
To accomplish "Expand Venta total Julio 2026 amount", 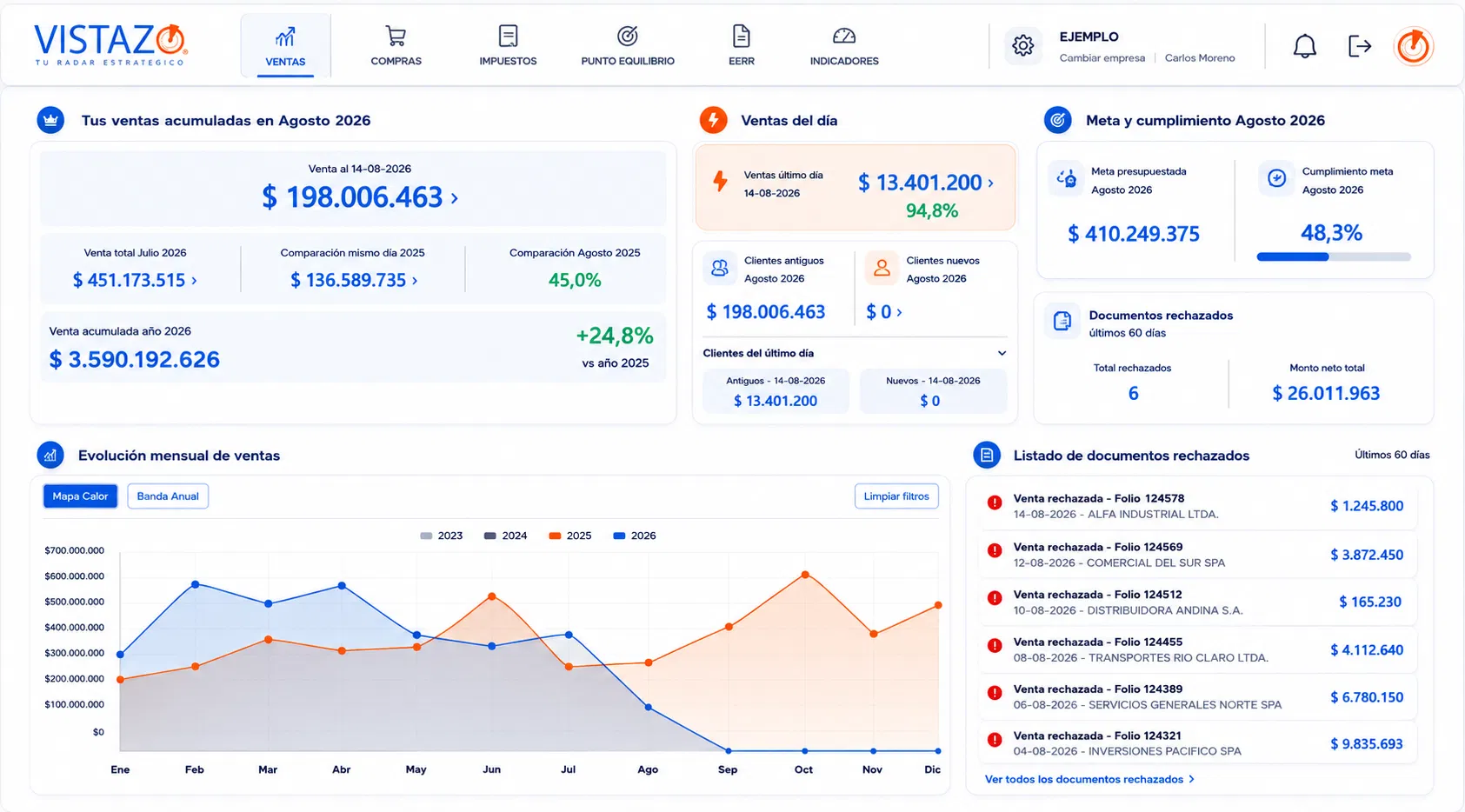I will click(135, 280).
